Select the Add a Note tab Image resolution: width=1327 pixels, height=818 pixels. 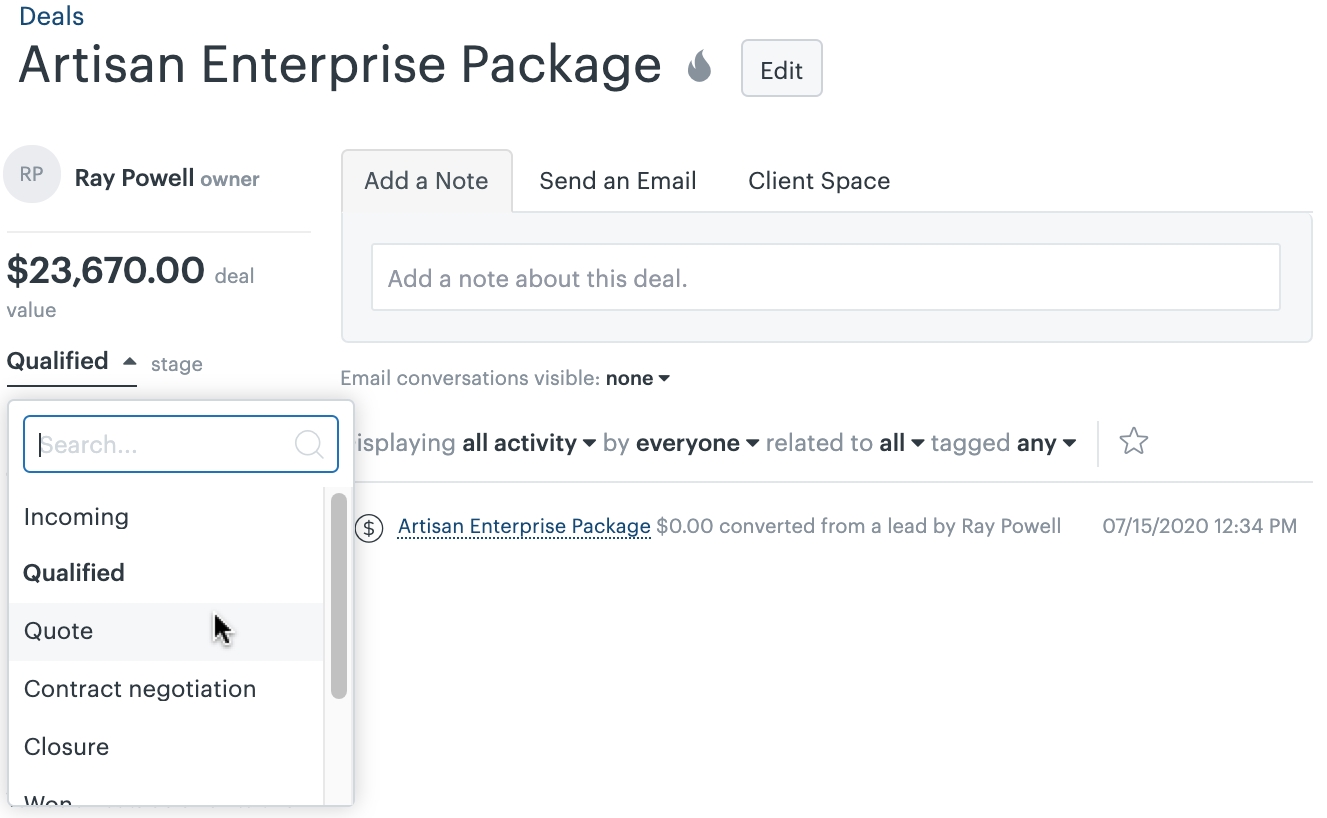[x=426, y=181]
